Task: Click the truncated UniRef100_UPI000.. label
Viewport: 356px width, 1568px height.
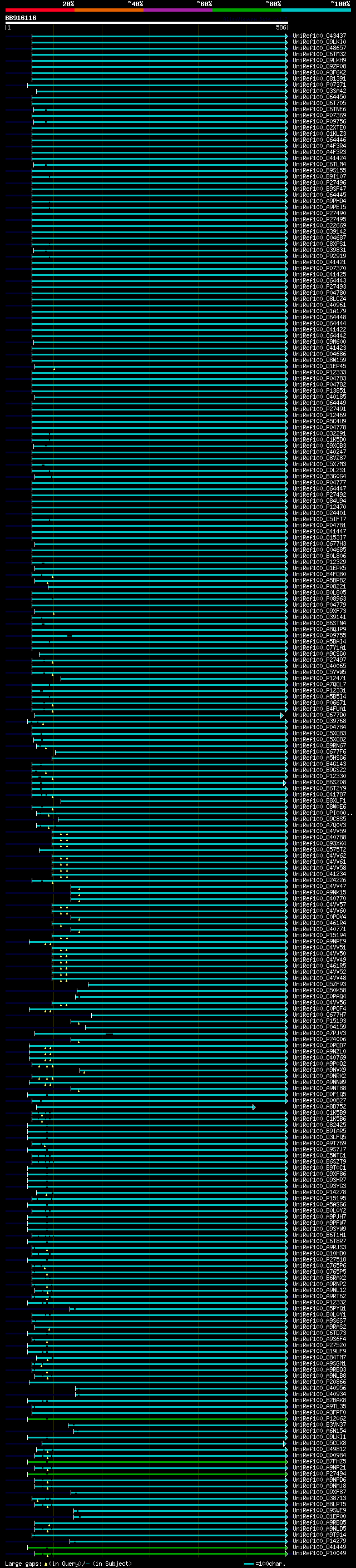Action: tap(323, 813)
